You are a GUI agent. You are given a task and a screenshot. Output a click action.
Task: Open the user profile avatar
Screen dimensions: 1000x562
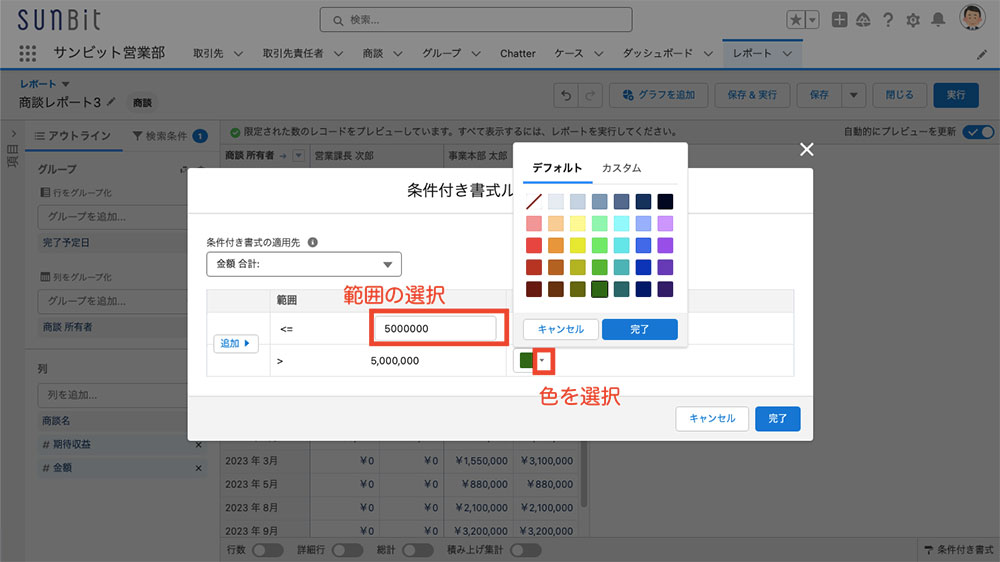click(972, 18)
